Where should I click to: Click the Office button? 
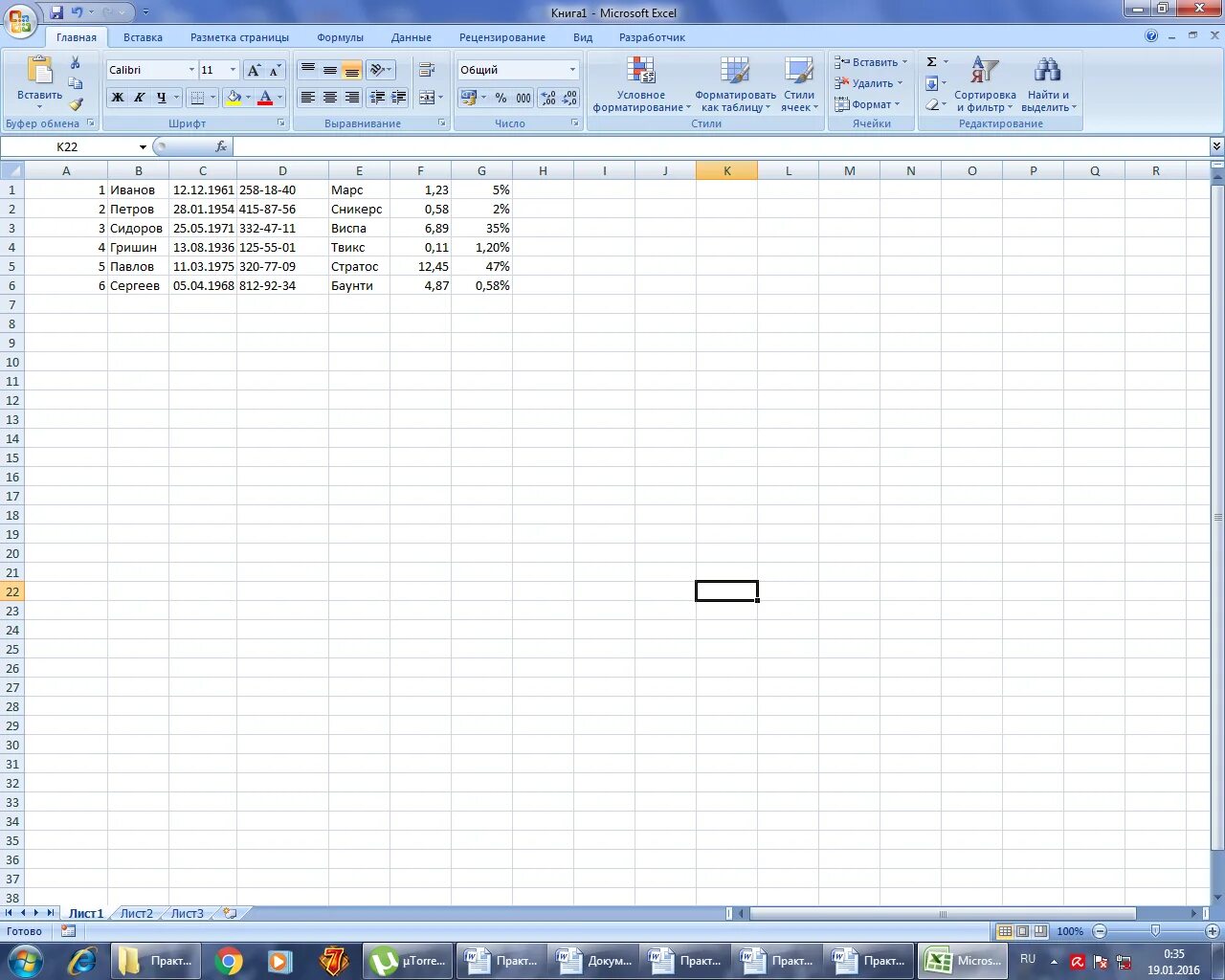[20, 19]
